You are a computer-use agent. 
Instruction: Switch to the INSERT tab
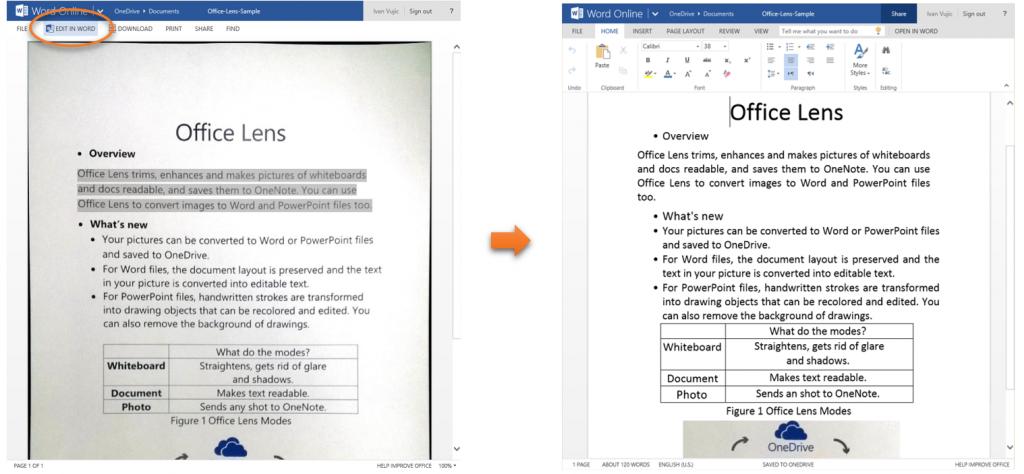click(x=642, y=31)
